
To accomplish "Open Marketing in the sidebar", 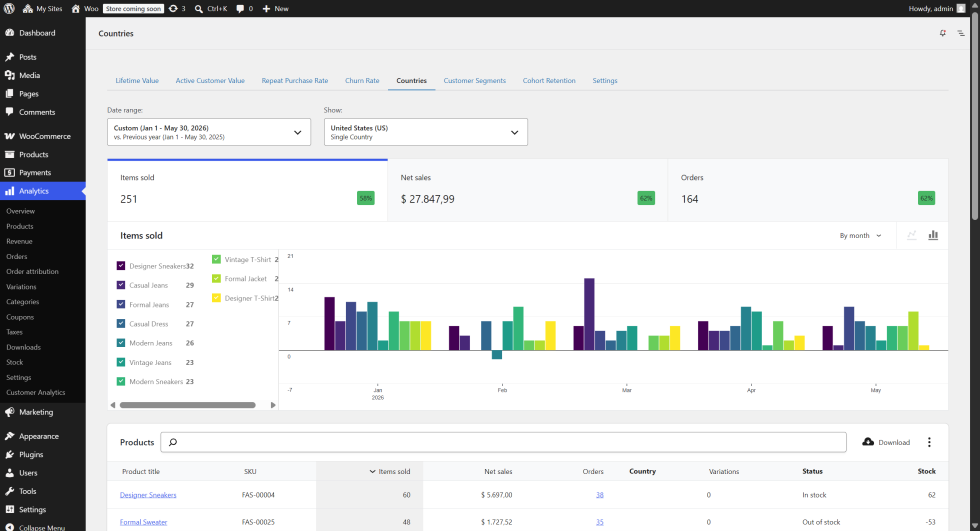I will (x=36, y=412).
